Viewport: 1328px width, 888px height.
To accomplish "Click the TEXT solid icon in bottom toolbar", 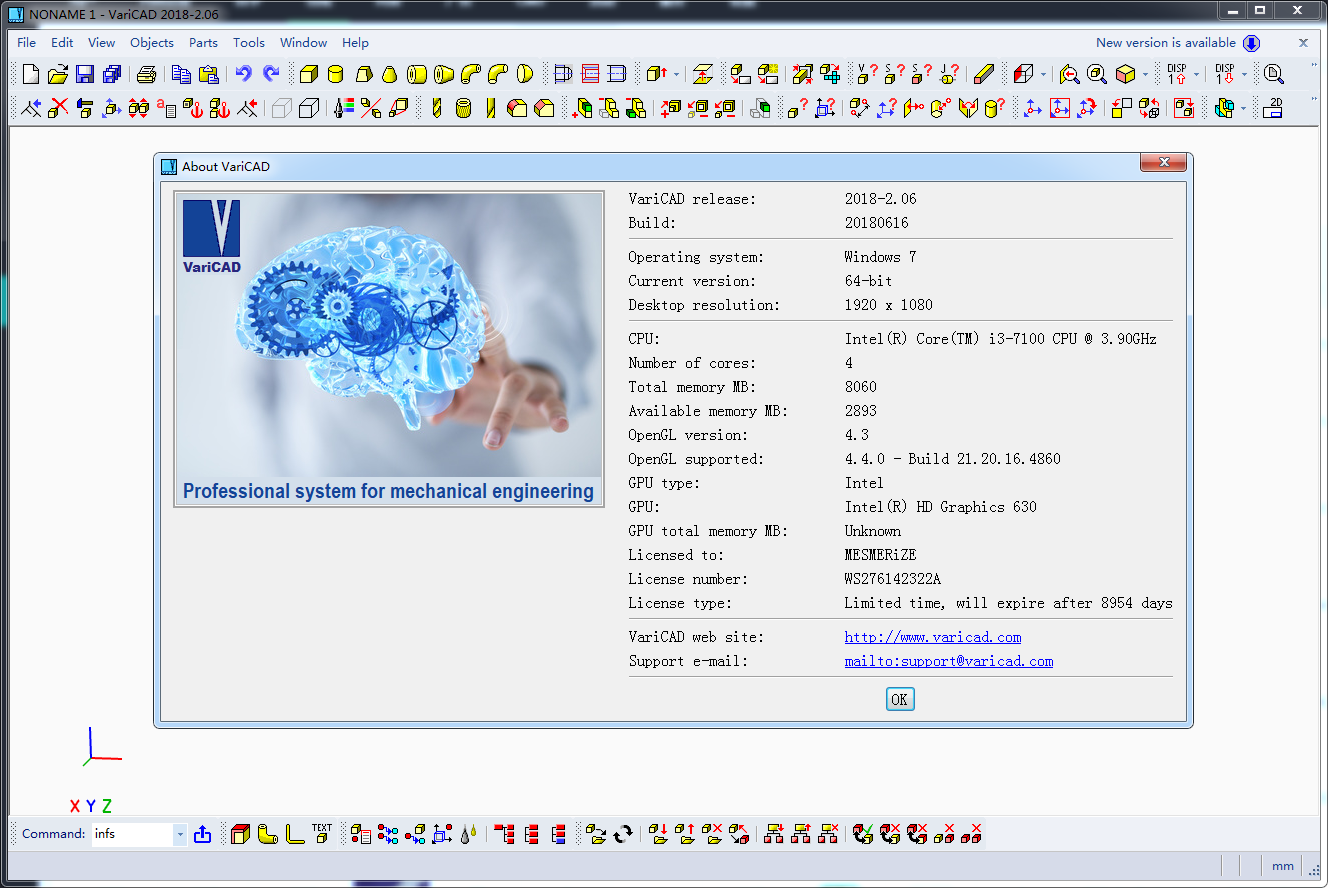I will [x=321, y=833].
